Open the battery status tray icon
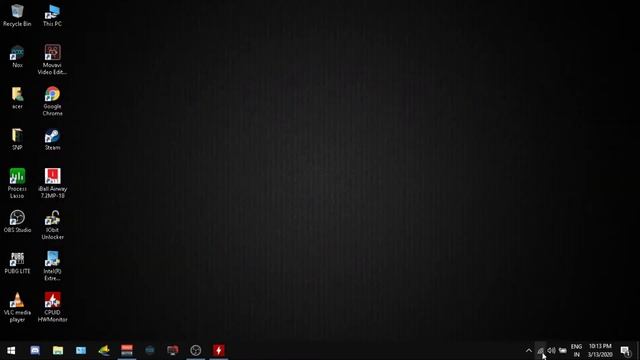Viewport: 640px width, 360px height. (563, 350)
